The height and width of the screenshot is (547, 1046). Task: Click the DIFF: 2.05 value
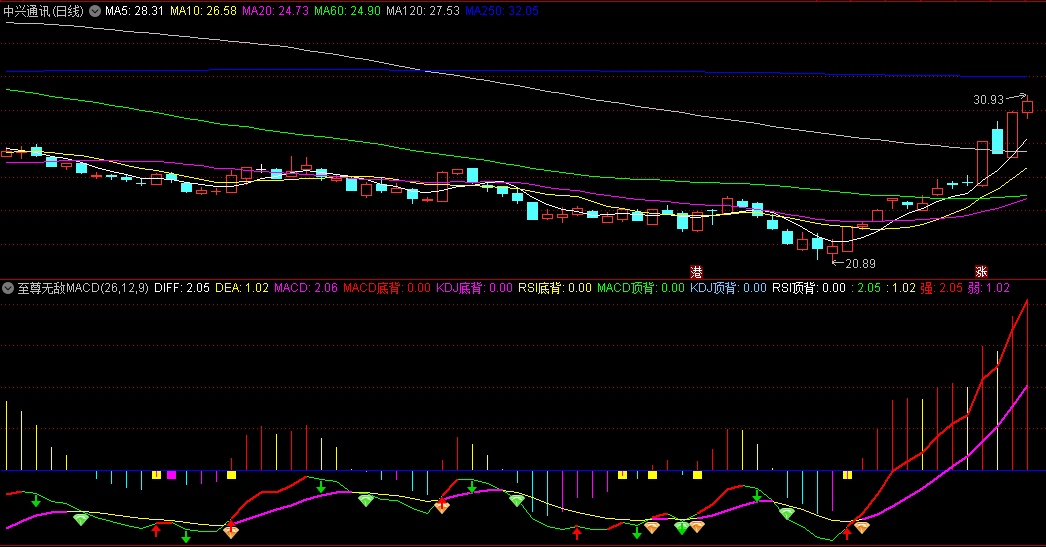181,288
